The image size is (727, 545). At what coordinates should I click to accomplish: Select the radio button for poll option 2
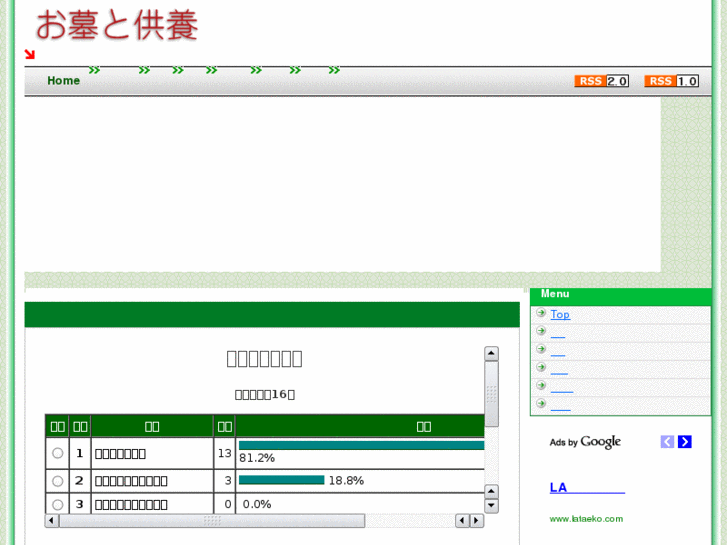click(58, 480)
